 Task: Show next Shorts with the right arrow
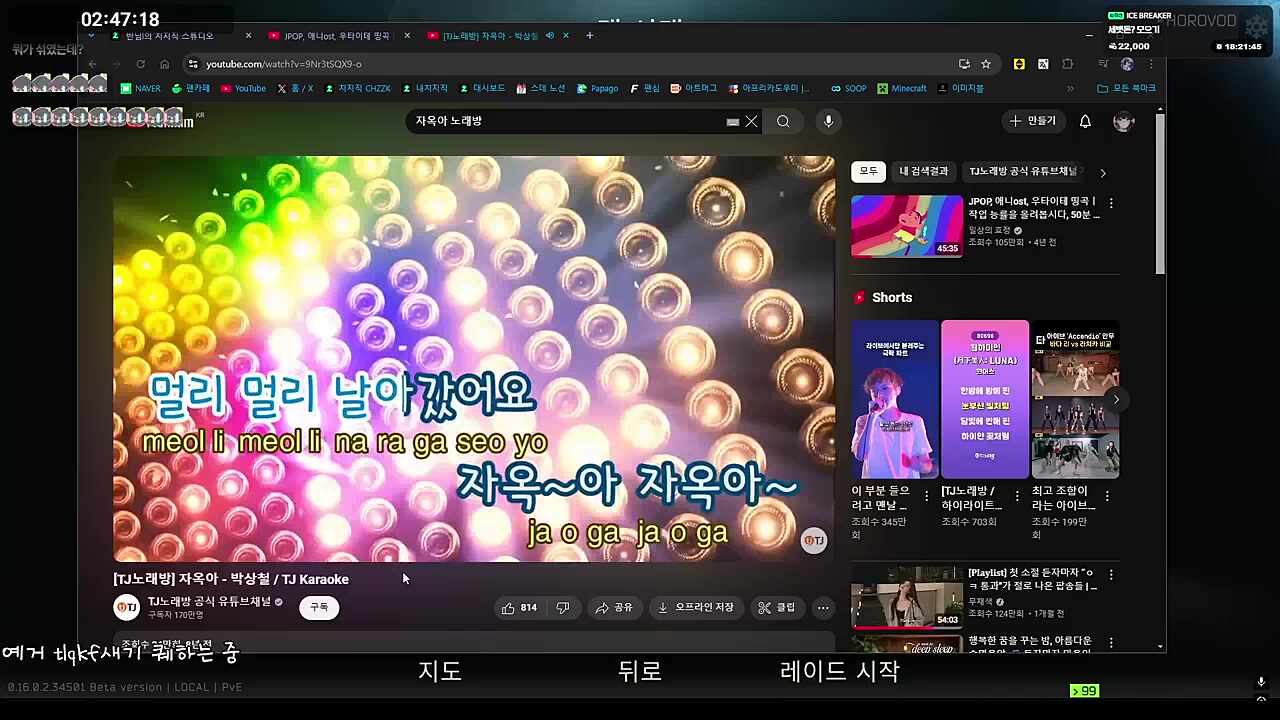(x=1116, y=399)
